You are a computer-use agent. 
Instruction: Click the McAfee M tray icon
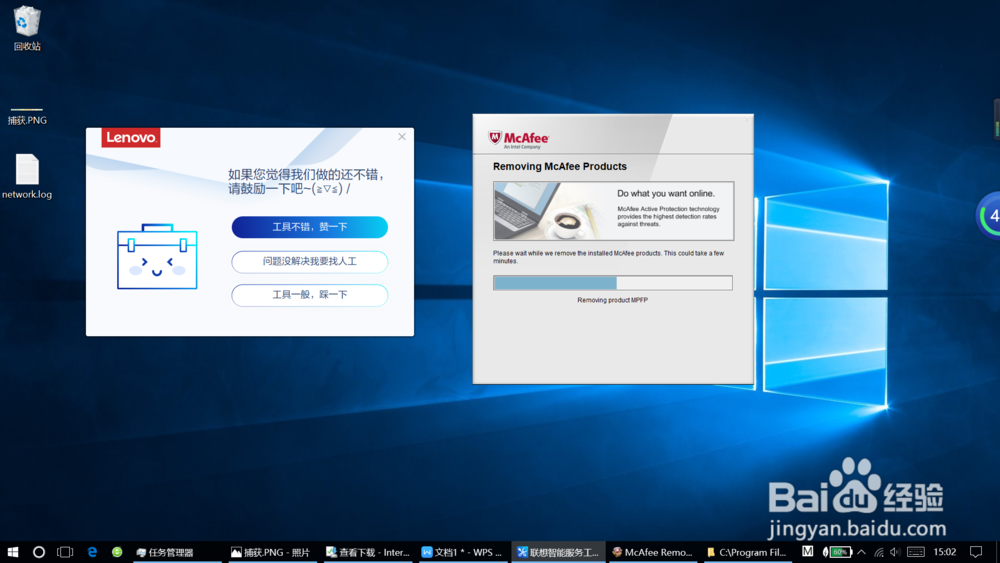coord(807,552)
